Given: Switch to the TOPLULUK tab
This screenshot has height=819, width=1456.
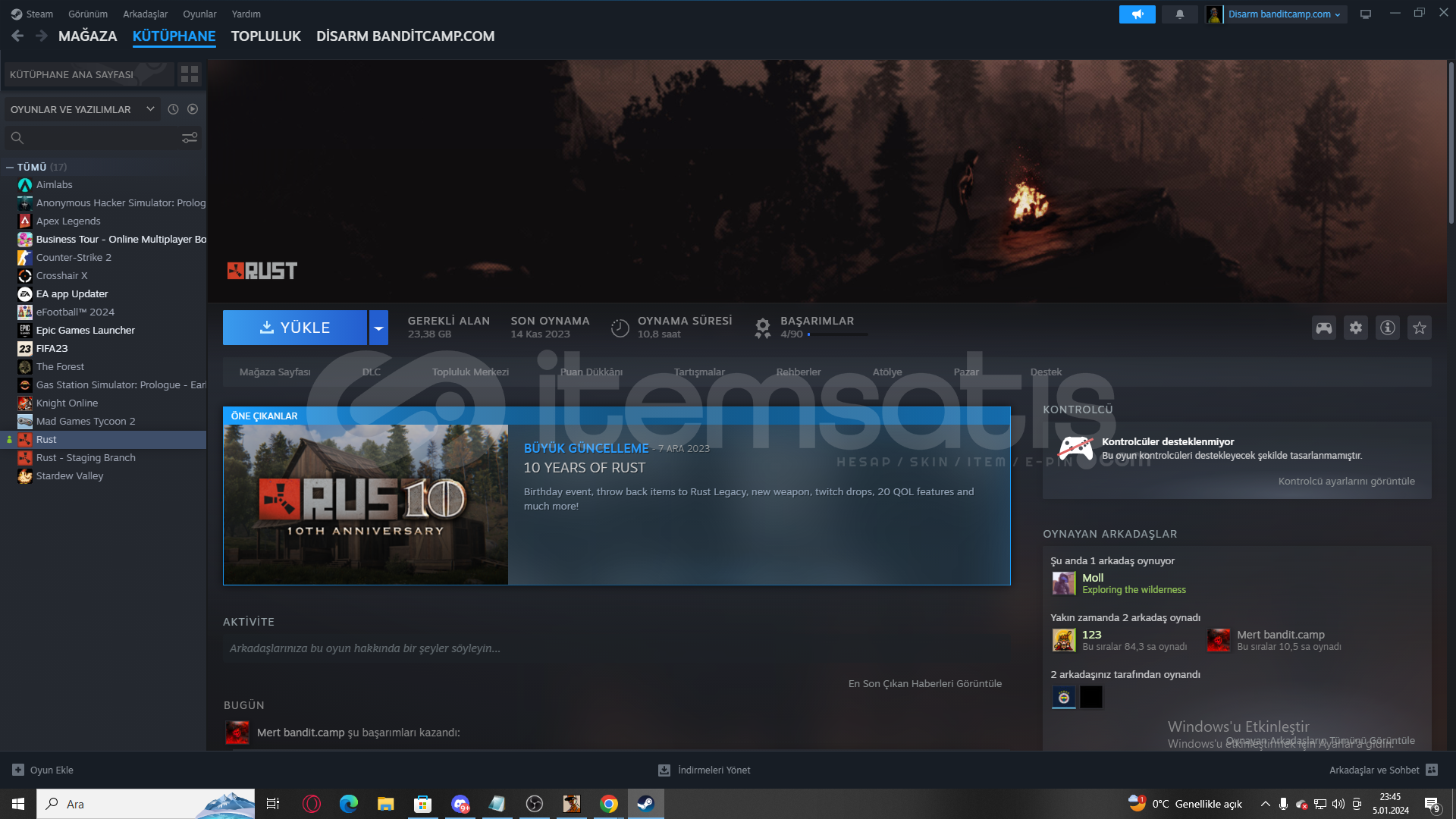Looking at the screenshot, I should pos(265,36).
